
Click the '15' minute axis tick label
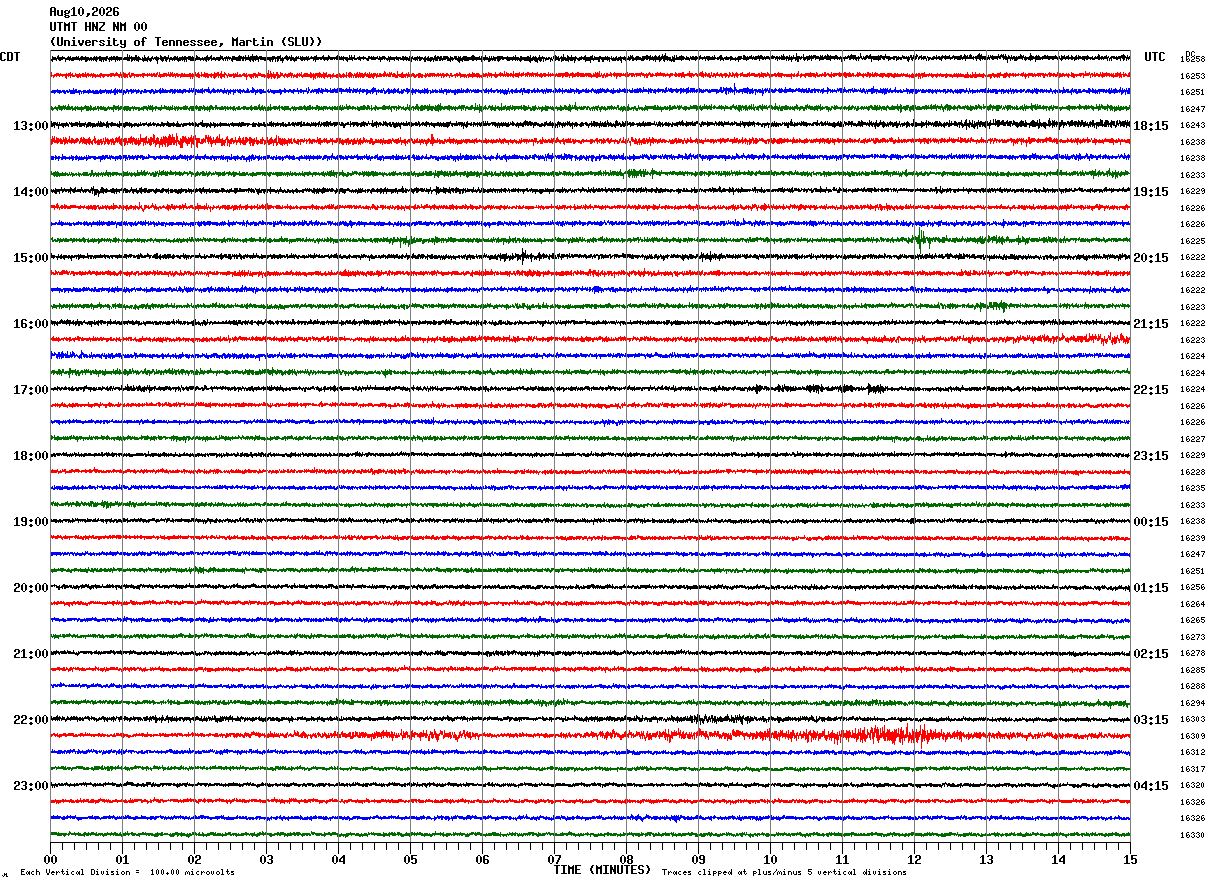tap(1130, 859)
